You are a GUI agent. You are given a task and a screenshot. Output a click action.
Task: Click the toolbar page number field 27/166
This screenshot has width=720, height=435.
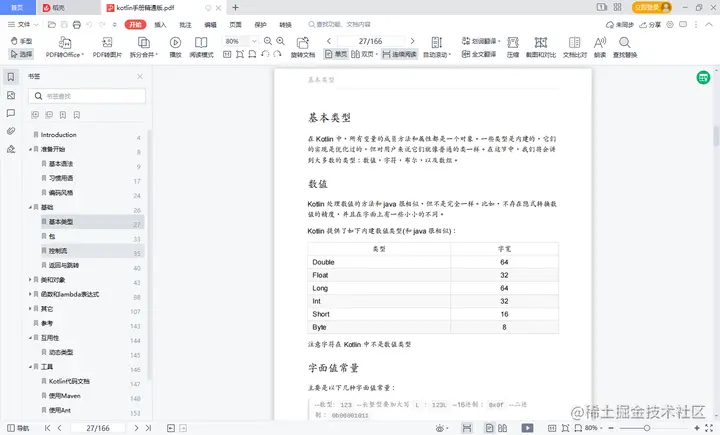point(371,41)
